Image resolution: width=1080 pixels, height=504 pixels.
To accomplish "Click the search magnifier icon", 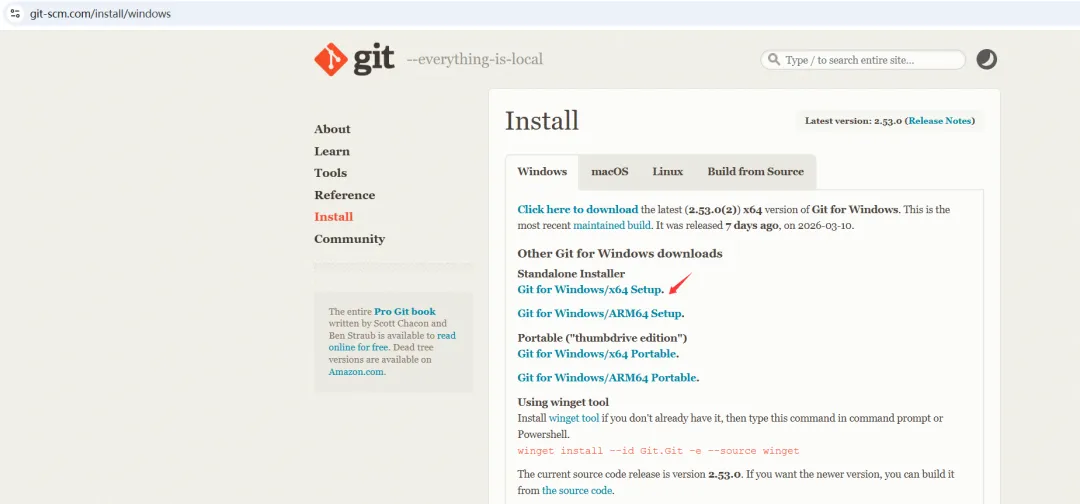I will [x=774, y=60].
